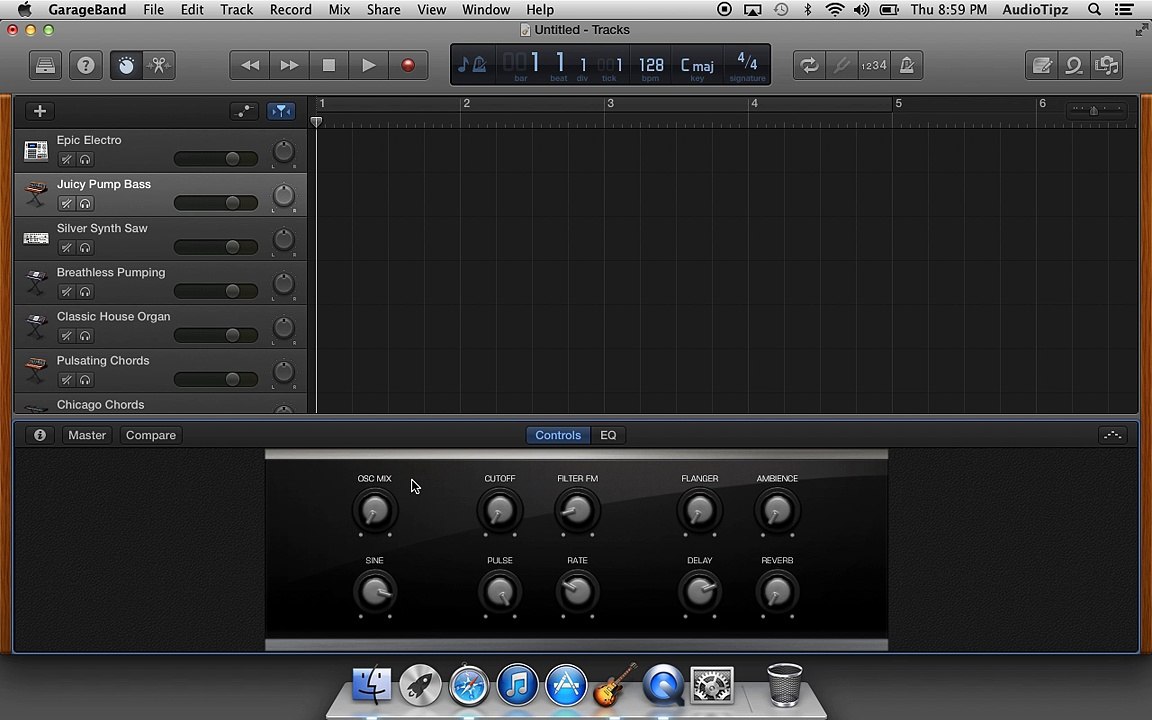Open the Editors scissors button
This screenshot has width=1152, height=720.
158,65
